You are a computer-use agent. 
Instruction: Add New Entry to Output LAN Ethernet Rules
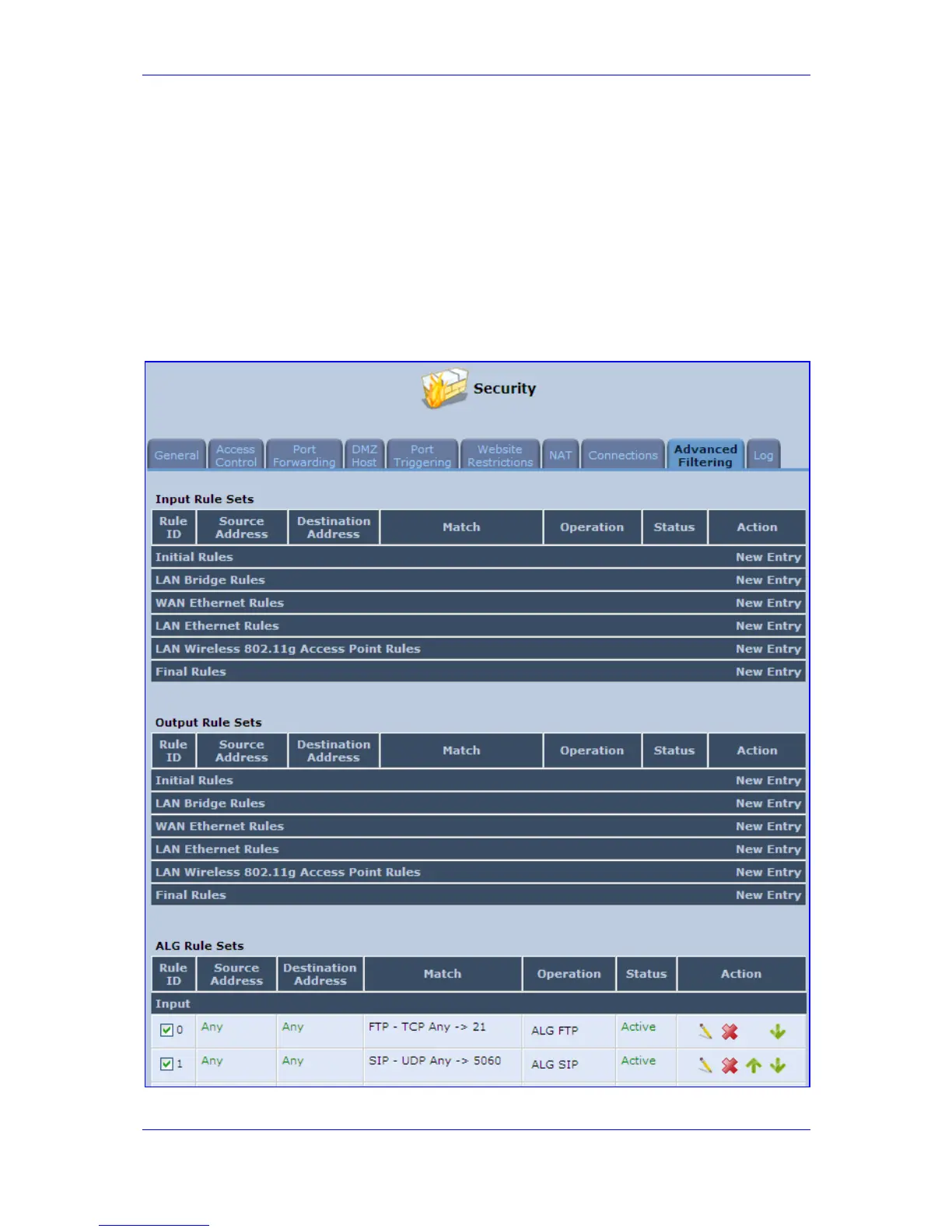pos(768,849)
